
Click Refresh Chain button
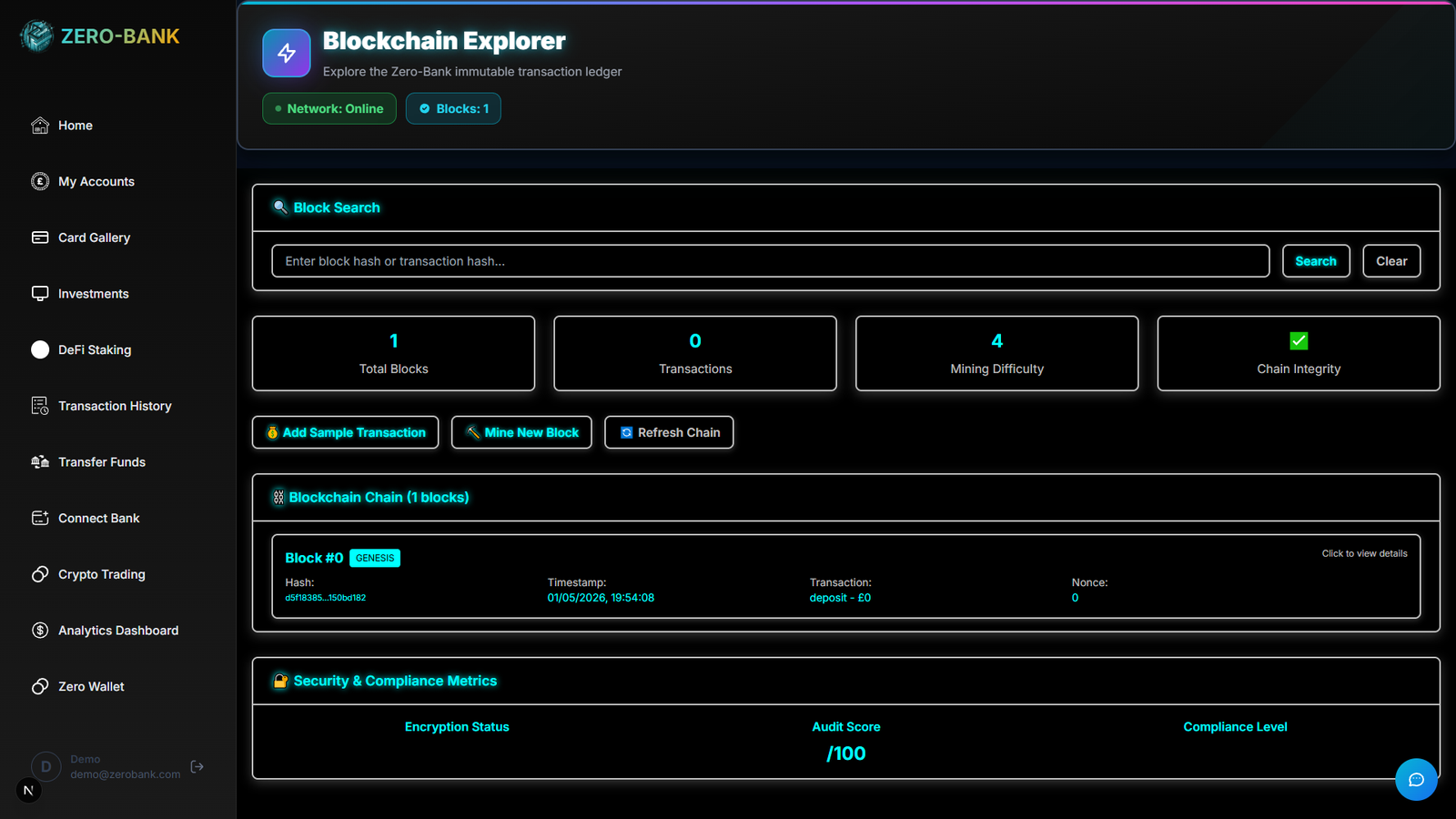point(669,432)
